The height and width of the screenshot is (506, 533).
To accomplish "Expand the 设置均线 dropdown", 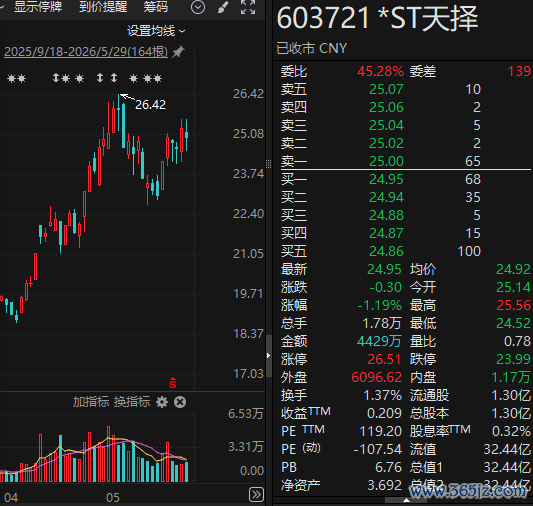I will 156,31.
